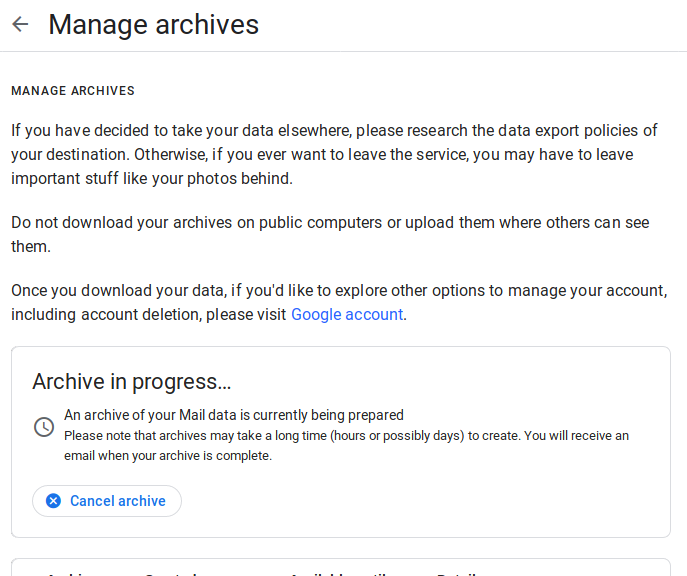Click the warning about public computers
This screenshot has width=687, height=576.
tap(330, 234)
